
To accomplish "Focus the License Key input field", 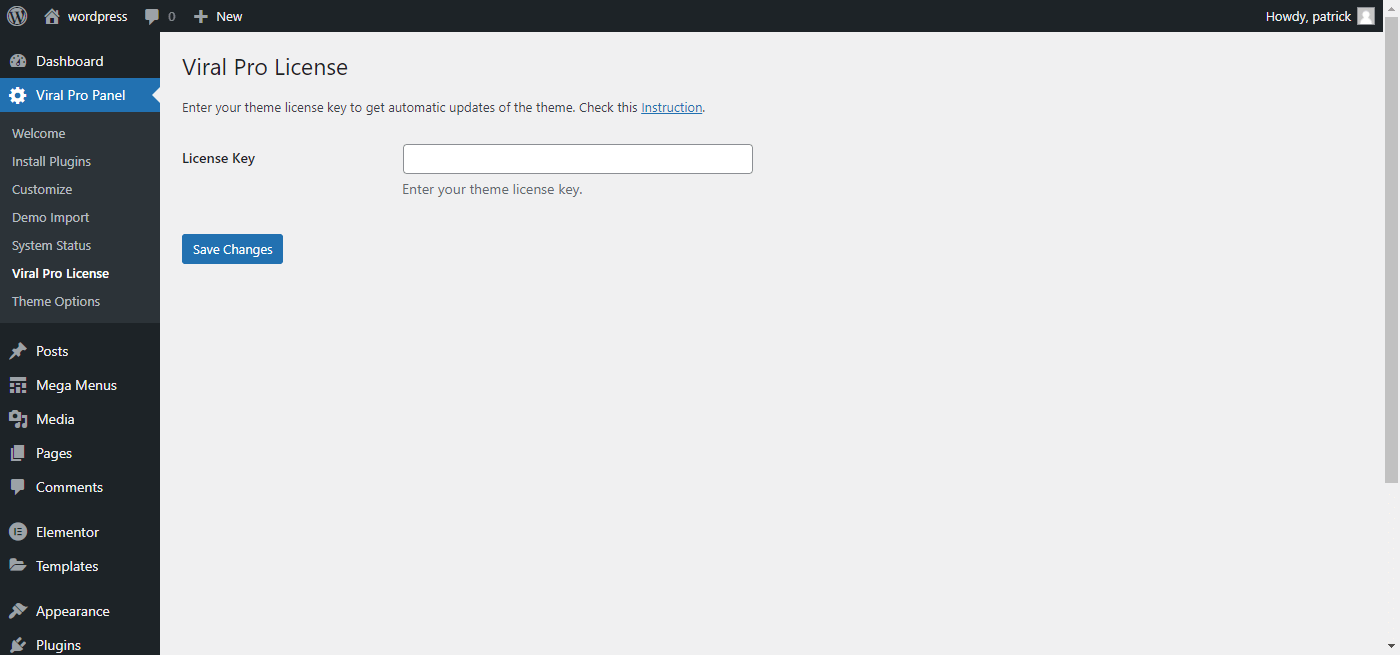I will [577, 159].
